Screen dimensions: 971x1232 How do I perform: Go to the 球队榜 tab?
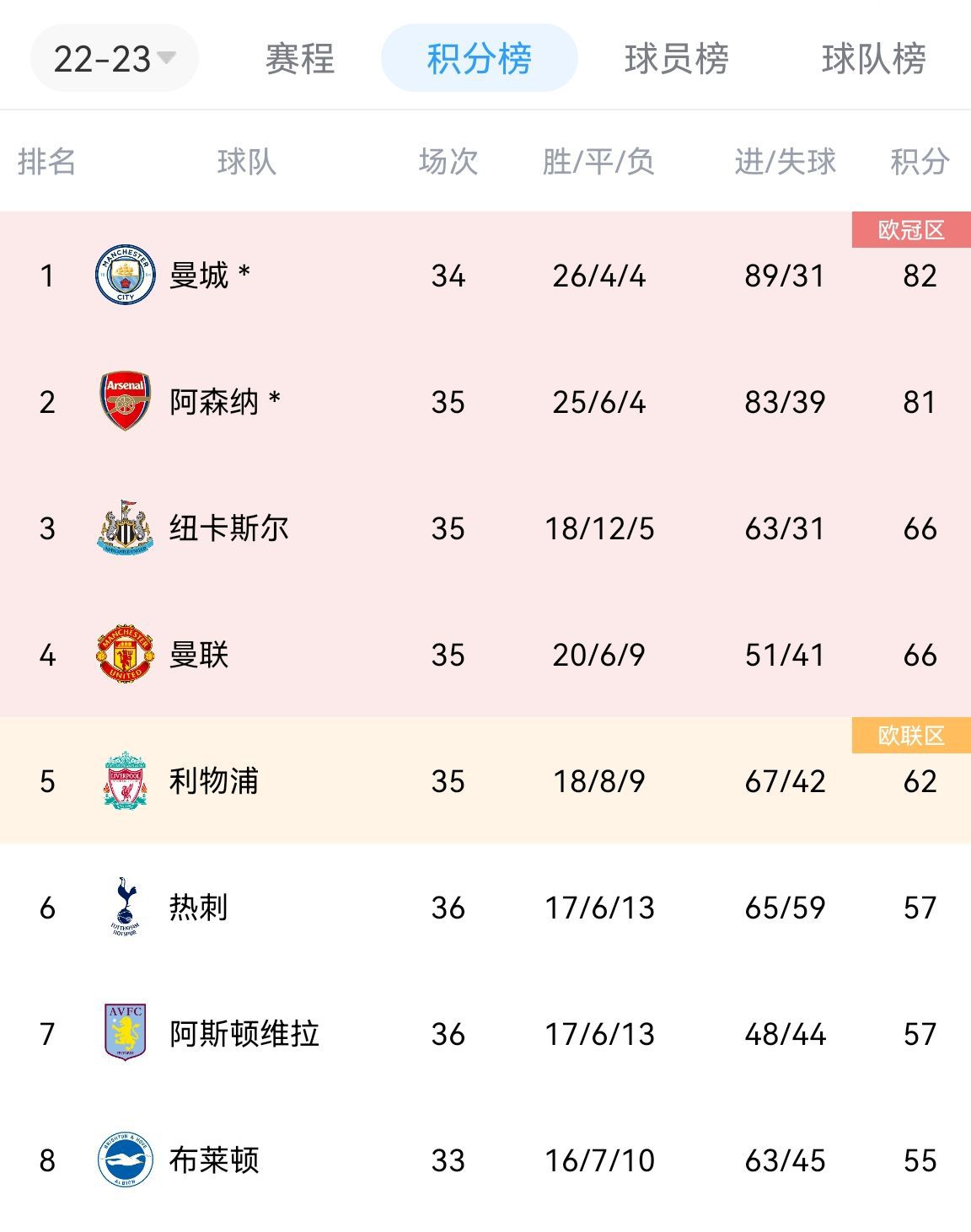(x=874, y=59)
